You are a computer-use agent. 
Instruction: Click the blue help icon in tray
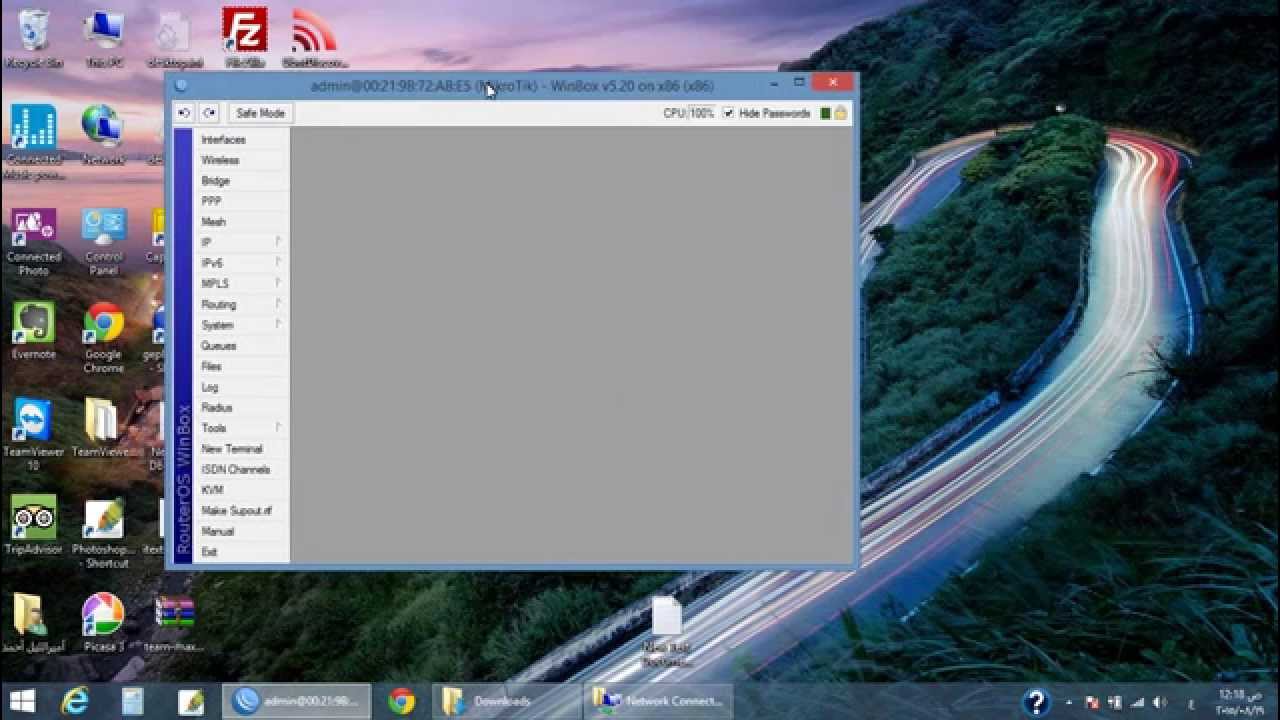click(x=1036, y=701)
